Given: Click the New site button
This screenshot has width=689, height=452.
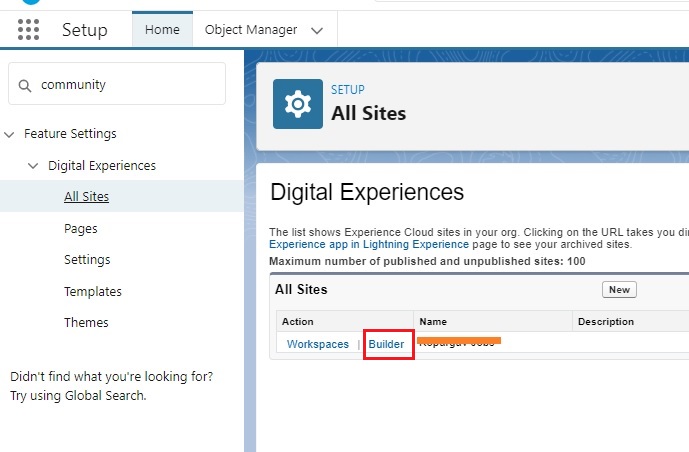Looking at the screenshot, I should coord(619,290).
